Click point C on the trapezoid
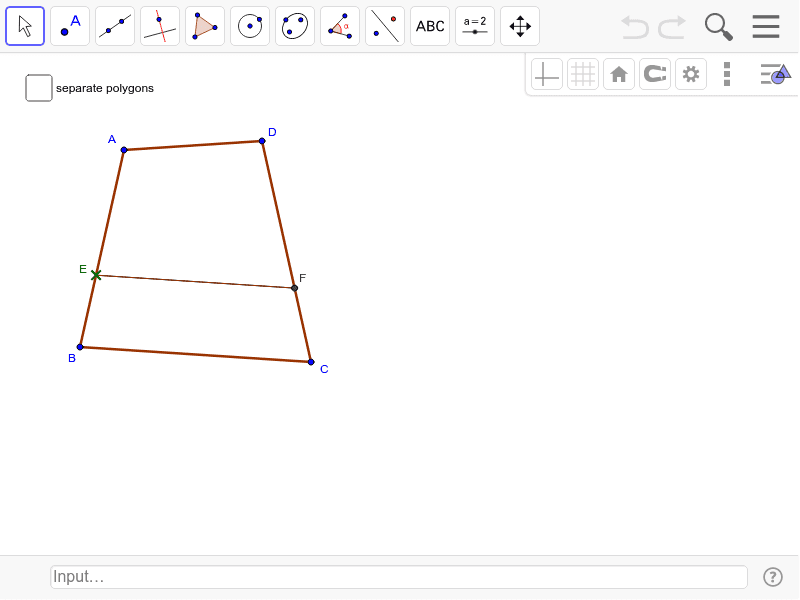Viewport: 800px width, 600px height. click(x=311, y=362)
